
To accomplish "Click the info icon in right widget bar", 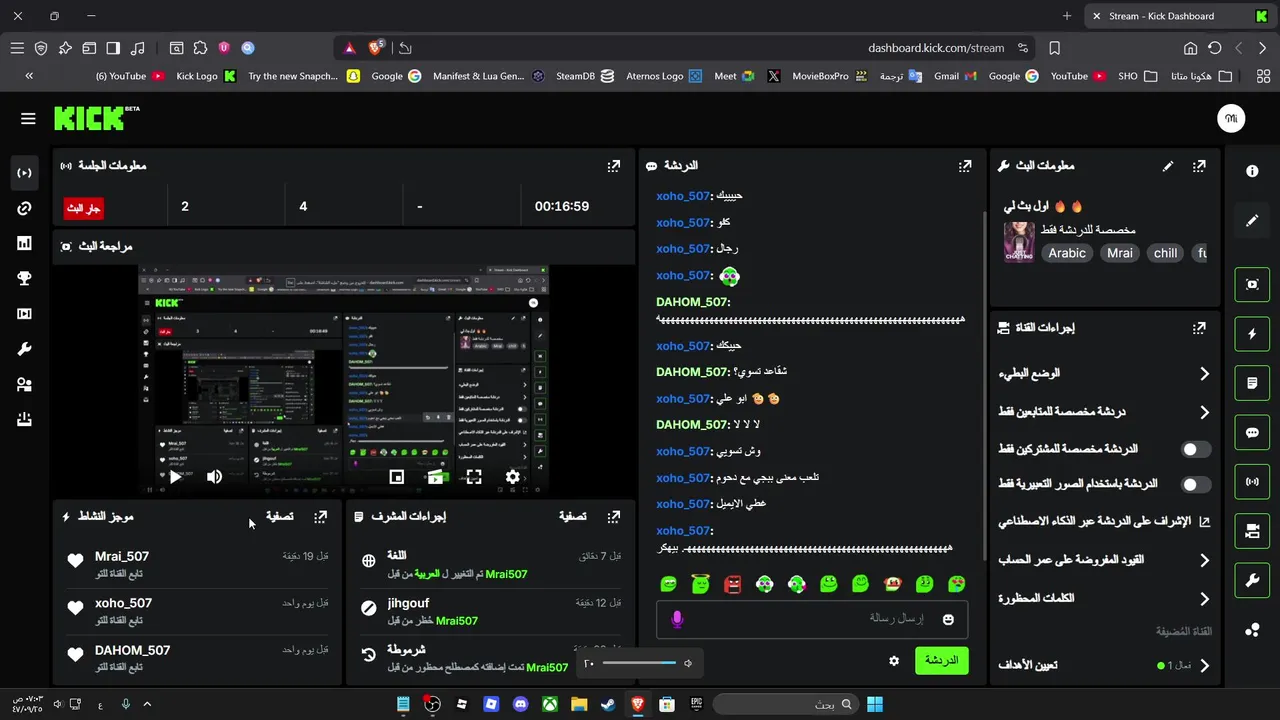I will click(x=1252, y=172).
